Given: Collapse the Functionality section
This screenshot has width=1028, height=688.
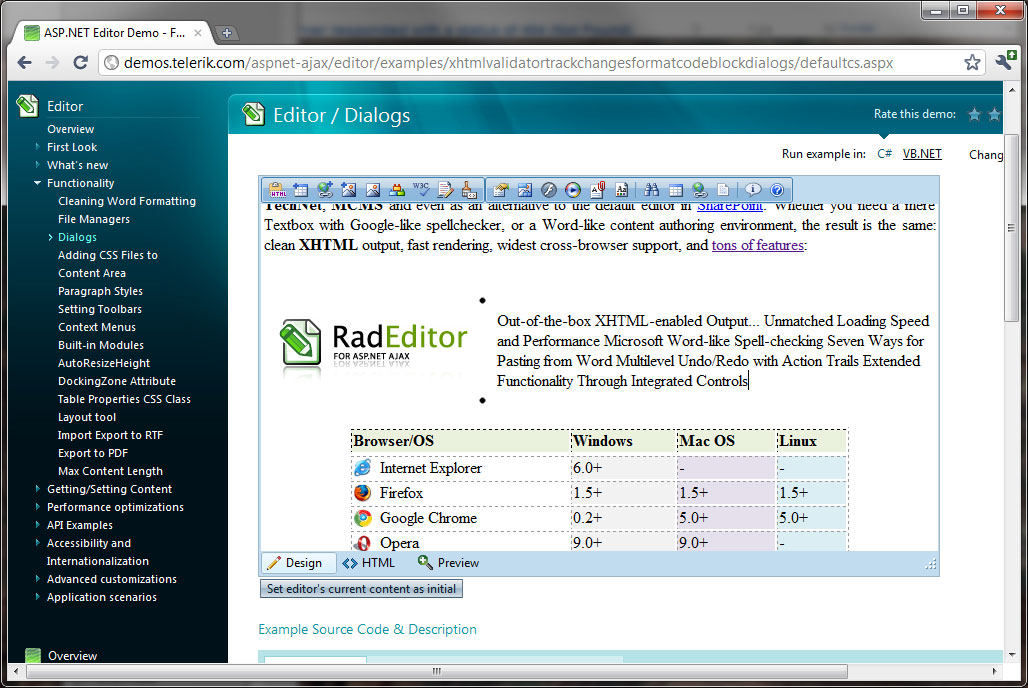Looking at the screenshot, I should click(x=37, y=183).
